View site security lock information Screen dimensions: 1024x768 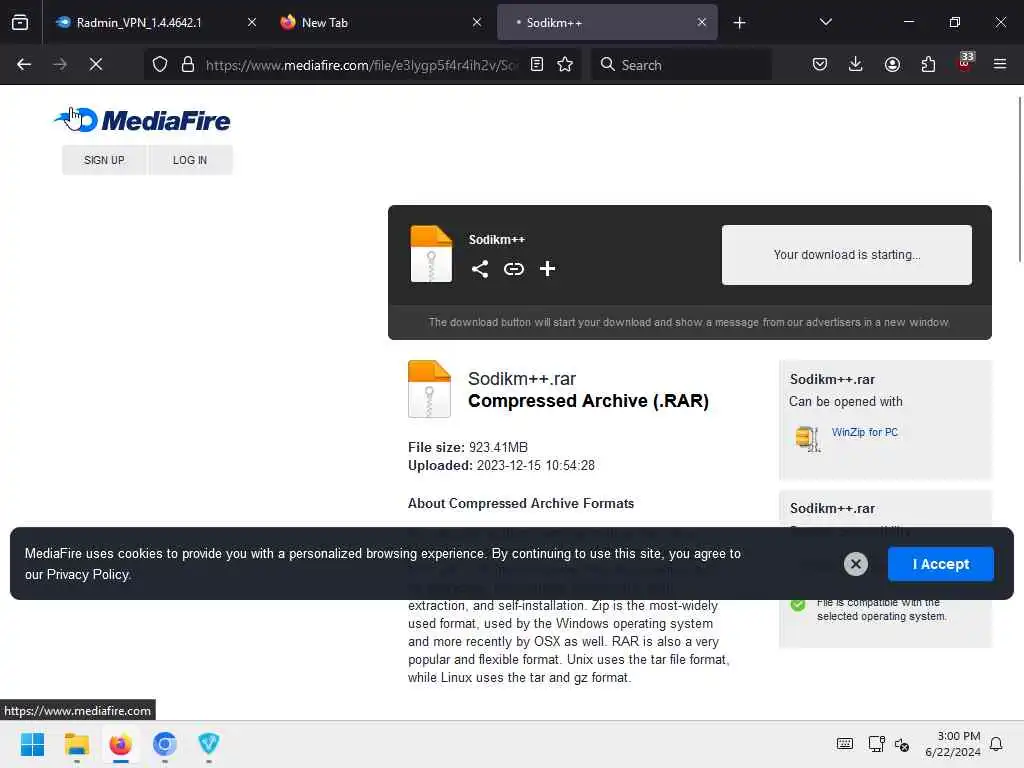188,64
